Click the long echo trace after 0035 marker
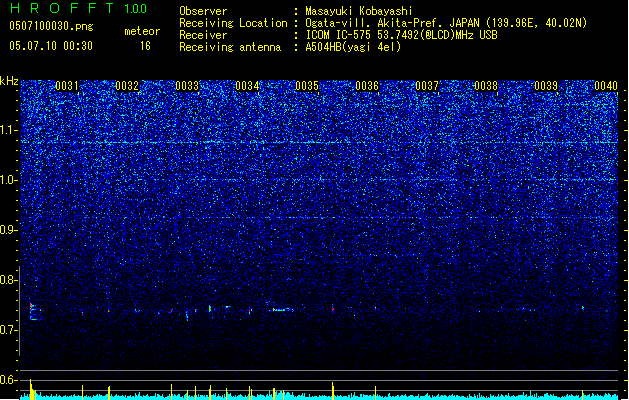Viewport: 629px width, 400px height. point(284,310)
